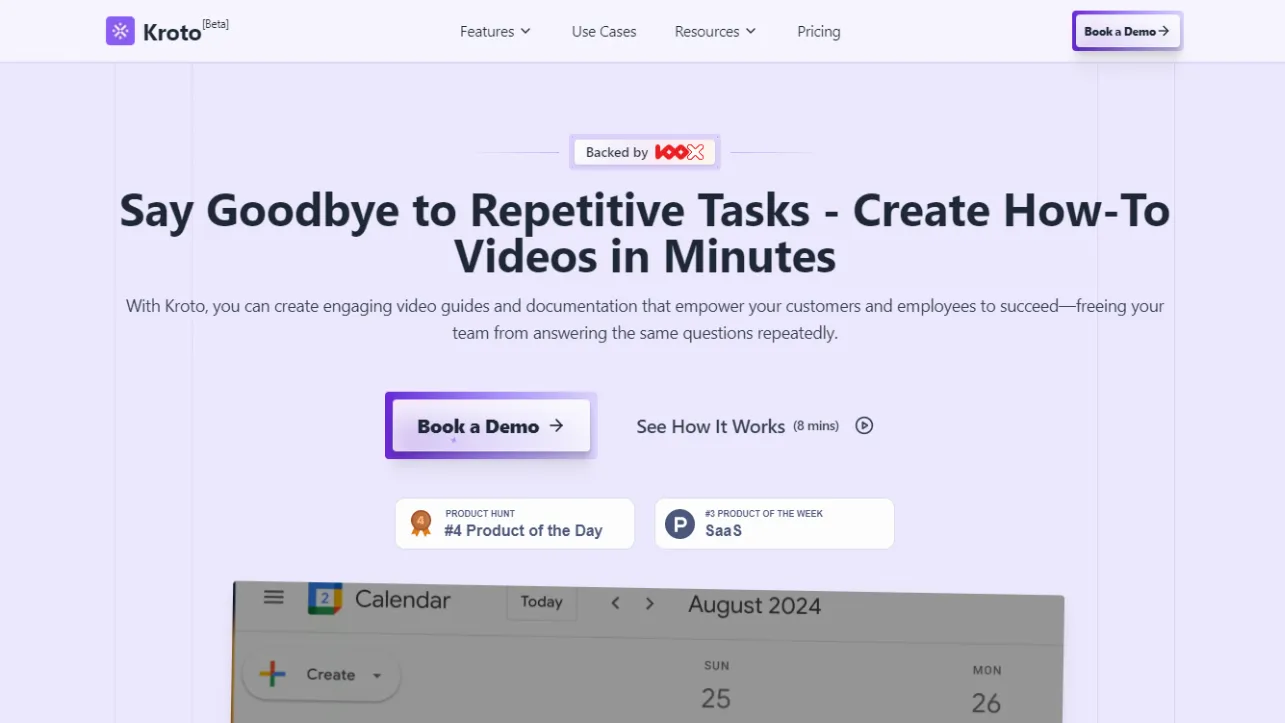Click the August 2024 heading
The image size is (1285, 723).
click(x=755, y=605)
